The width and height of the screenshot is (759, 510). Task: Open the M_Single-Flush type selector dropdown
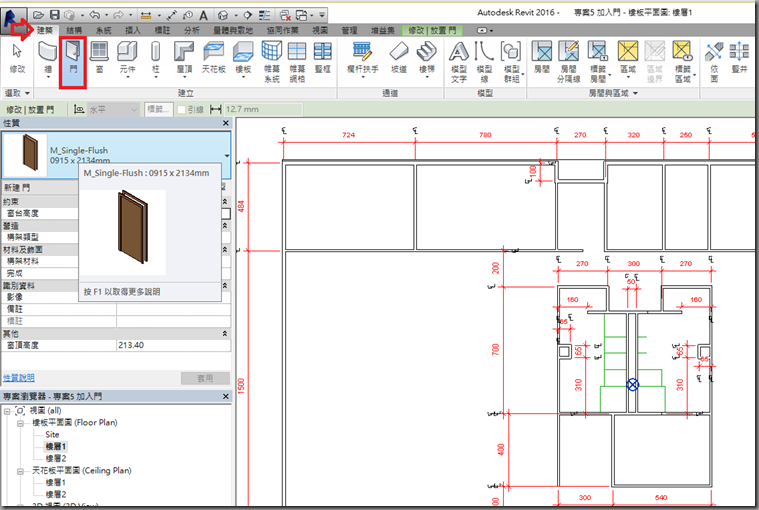227,156
